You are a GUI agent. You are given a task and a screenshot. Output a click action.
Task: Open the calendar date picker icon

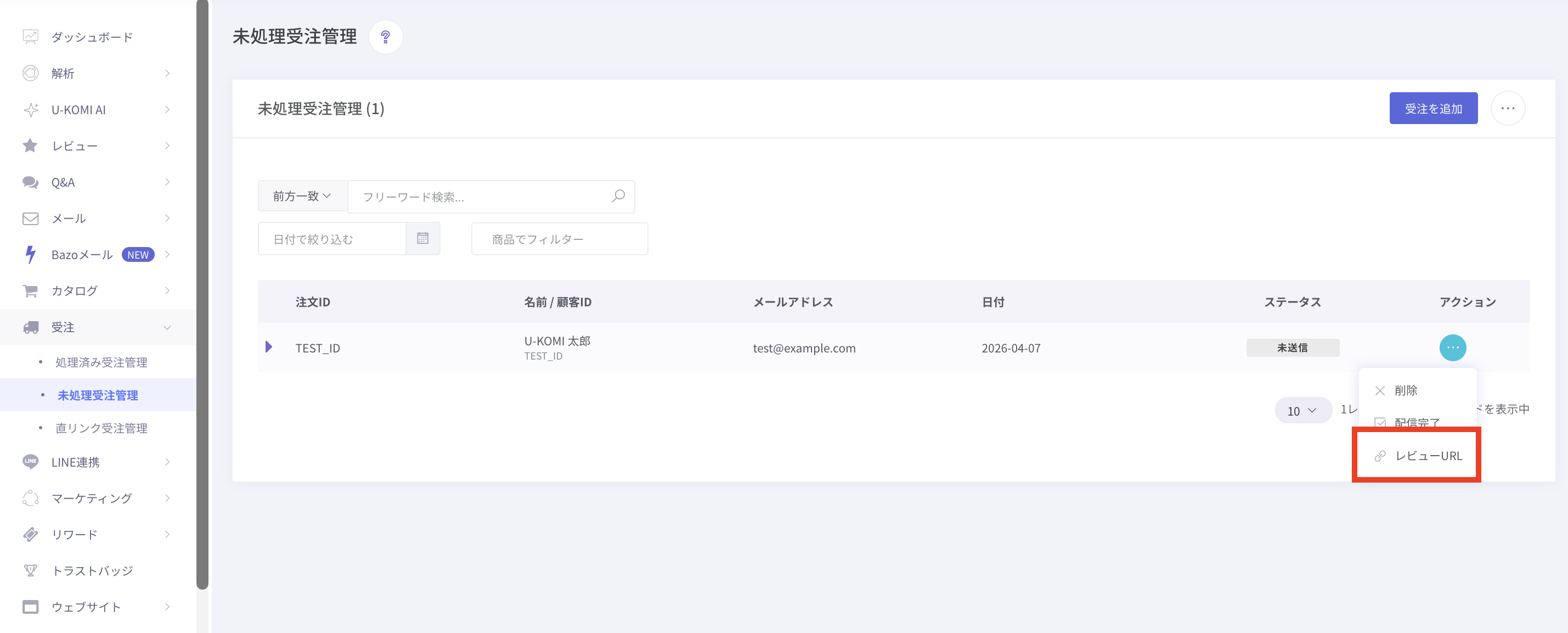point(422,238)
